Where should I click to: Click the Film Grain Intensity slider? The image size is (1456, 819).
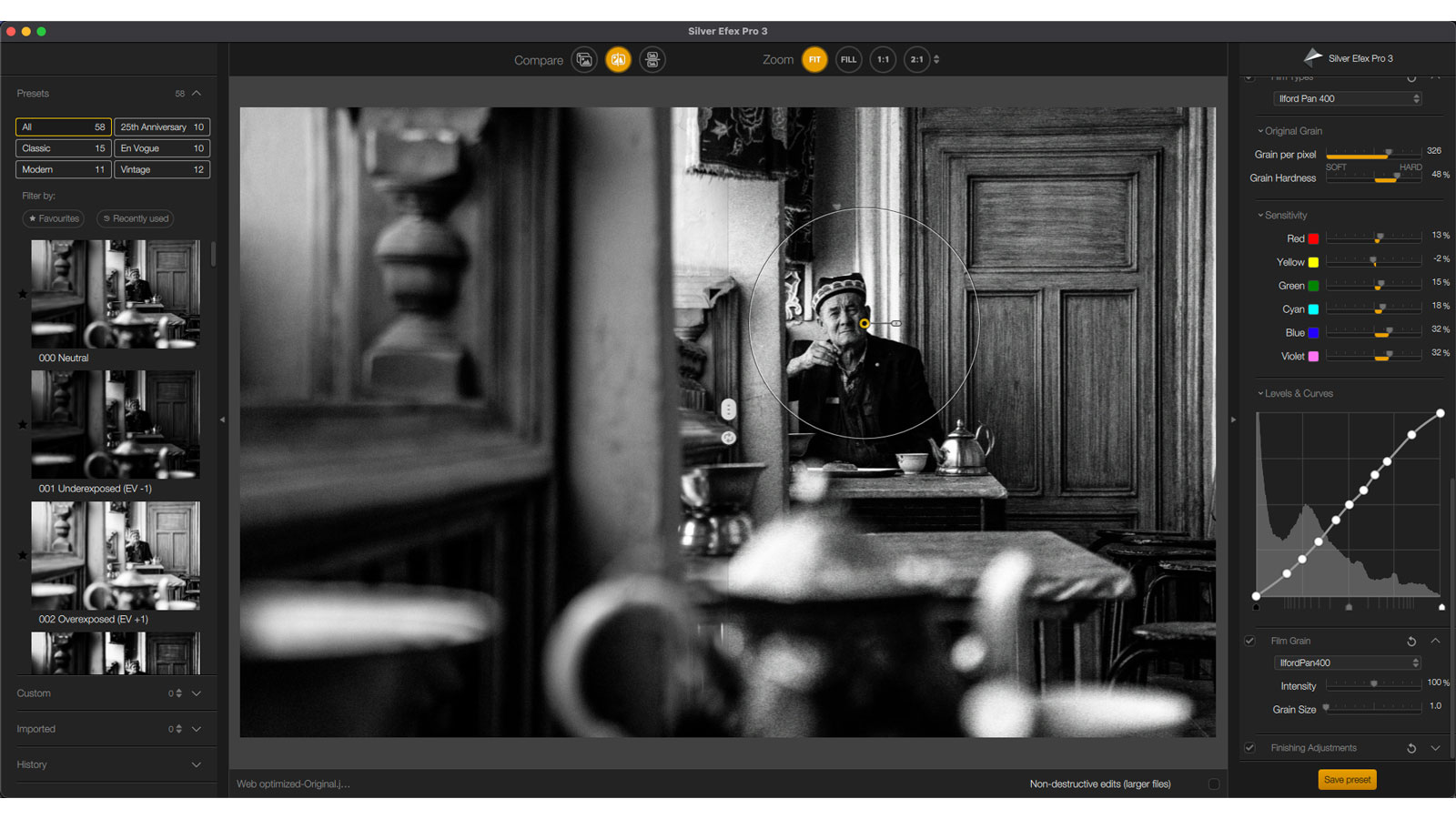click(1373, 683)
